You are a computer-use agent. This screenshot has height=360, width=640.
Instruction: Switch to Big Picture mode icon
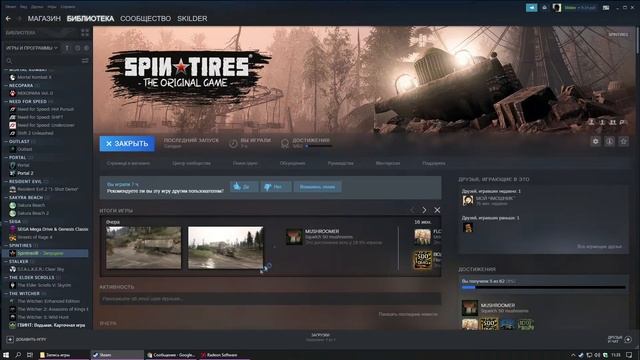click(606, 8)
